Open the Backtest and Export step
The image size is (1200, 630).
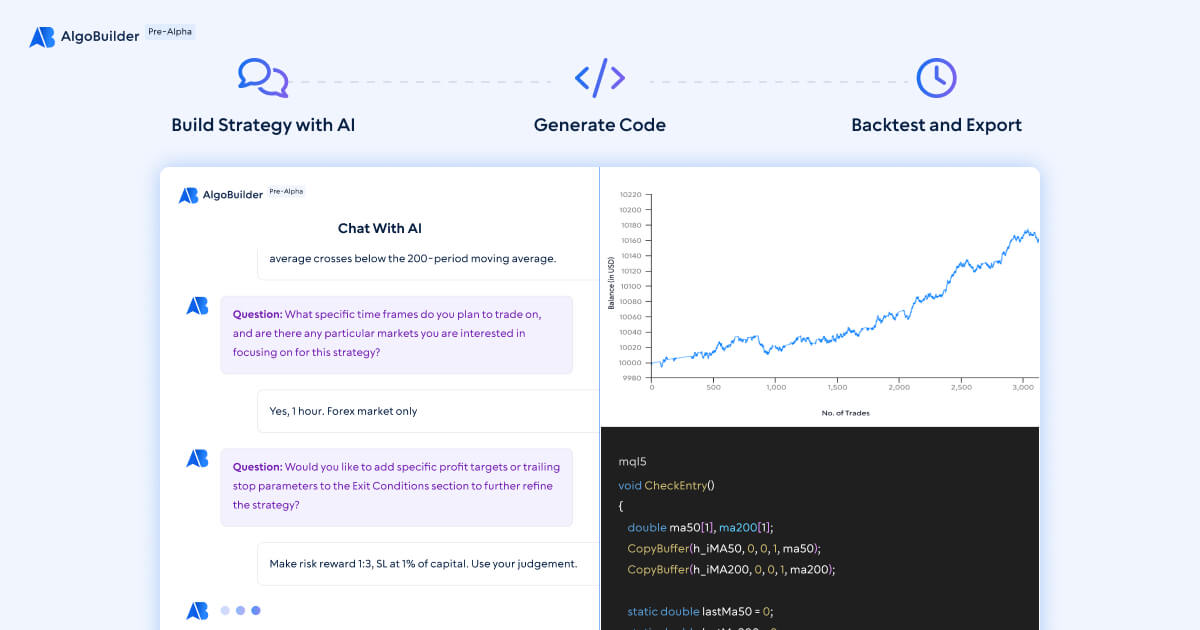936,125
